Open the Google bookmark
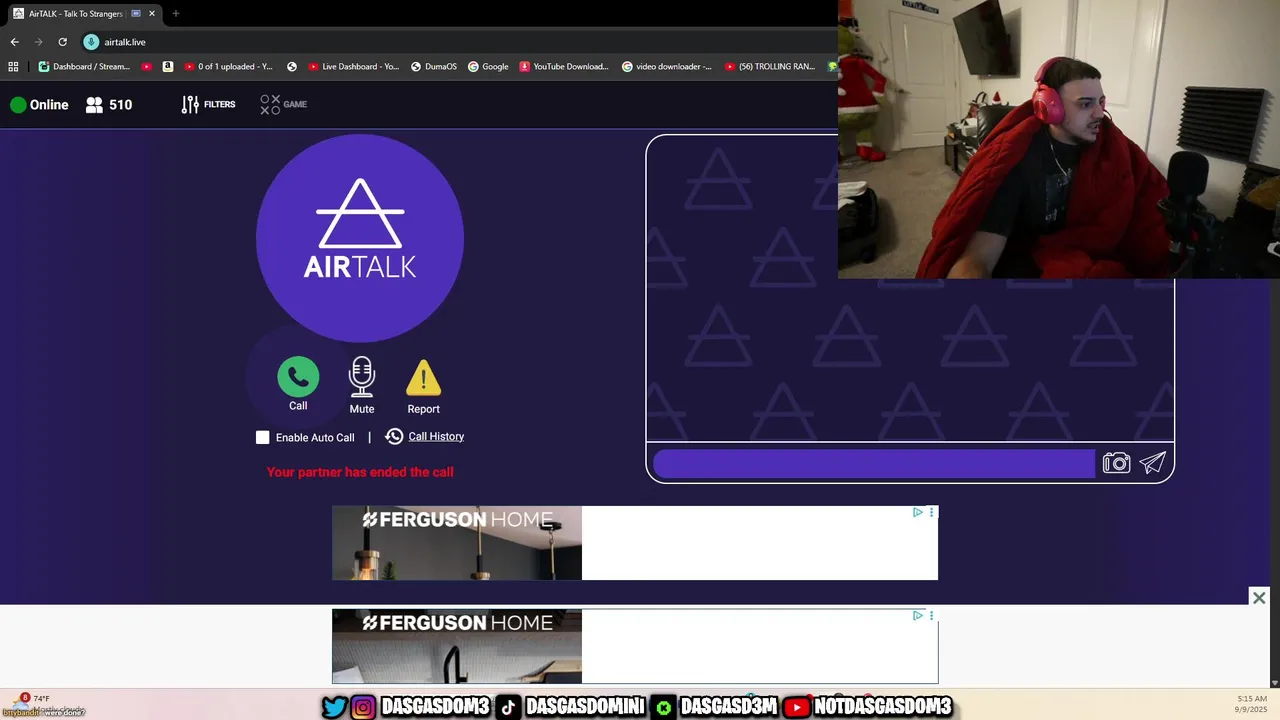This screenshot has width=1280, height=720. [x=488, y=67]
